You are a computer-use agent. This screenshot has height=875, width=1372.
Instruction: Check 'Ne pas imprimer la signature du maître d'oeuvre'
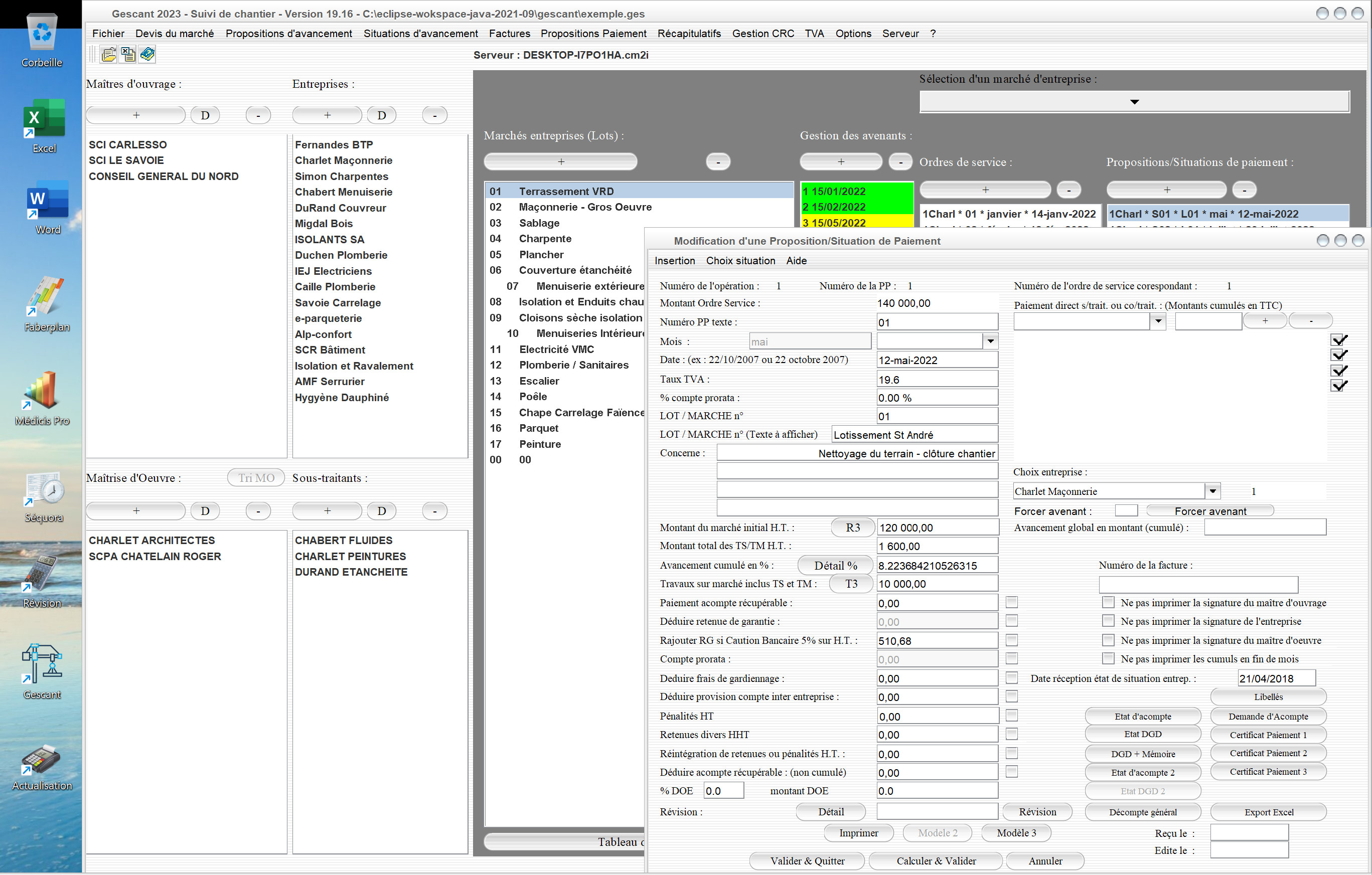(x=1108, y=640)
